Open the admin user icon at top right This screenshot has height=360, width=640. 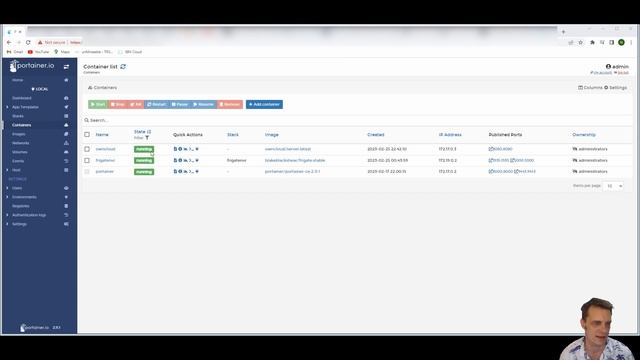pos(608,67)
